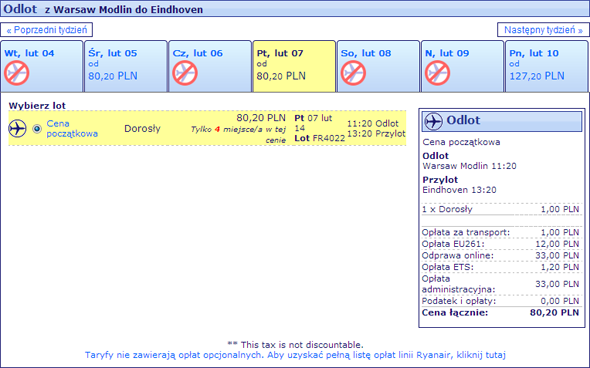This screenshot has height=368, width=590.
Task: Click flight number FR4022 in the flight row
Action: pos(329,138)
